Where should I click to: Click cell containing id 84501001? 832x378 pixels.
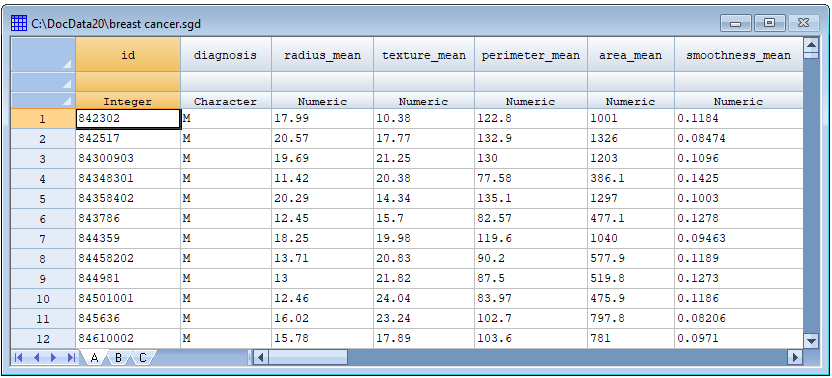coord(128,298)
